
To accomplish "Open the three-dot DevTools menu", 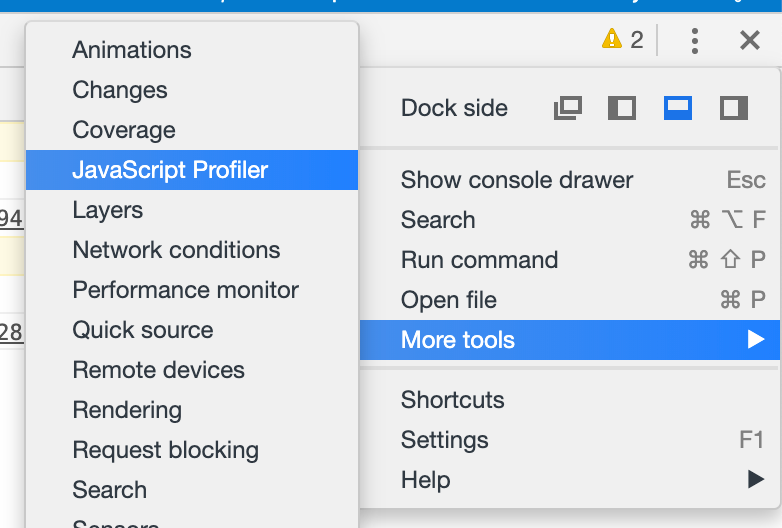I will [x=695, y=40].
